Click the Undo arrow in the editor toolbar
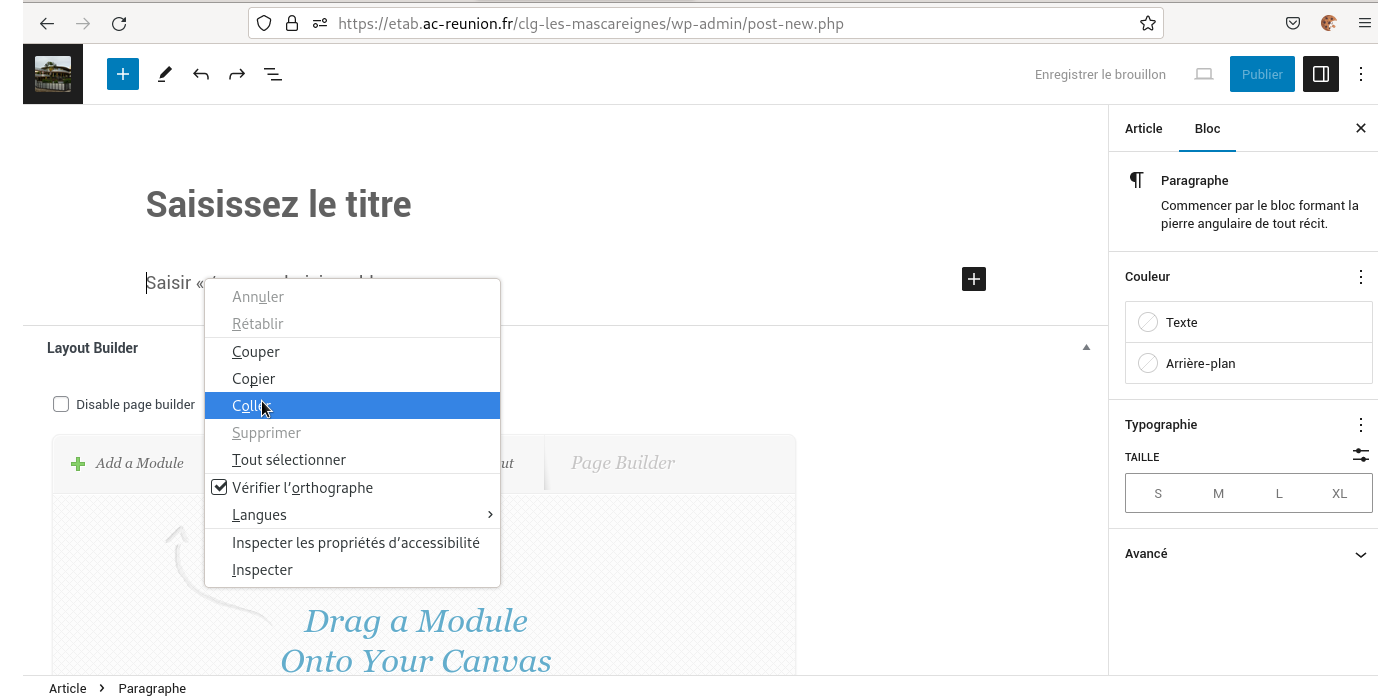 (x=201, y=74)
